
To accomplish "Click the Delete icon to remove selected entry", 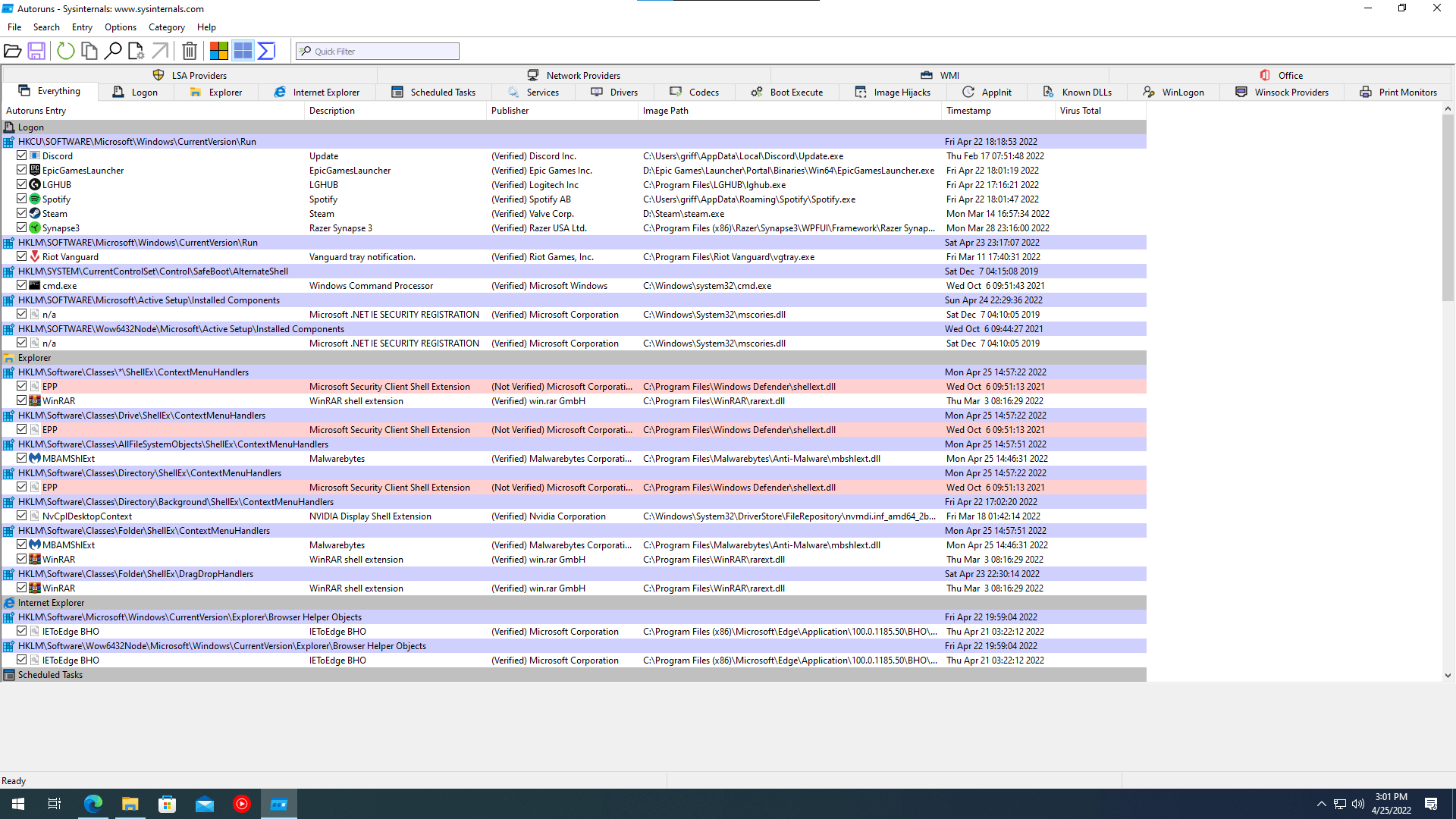I will click(187, 51).
